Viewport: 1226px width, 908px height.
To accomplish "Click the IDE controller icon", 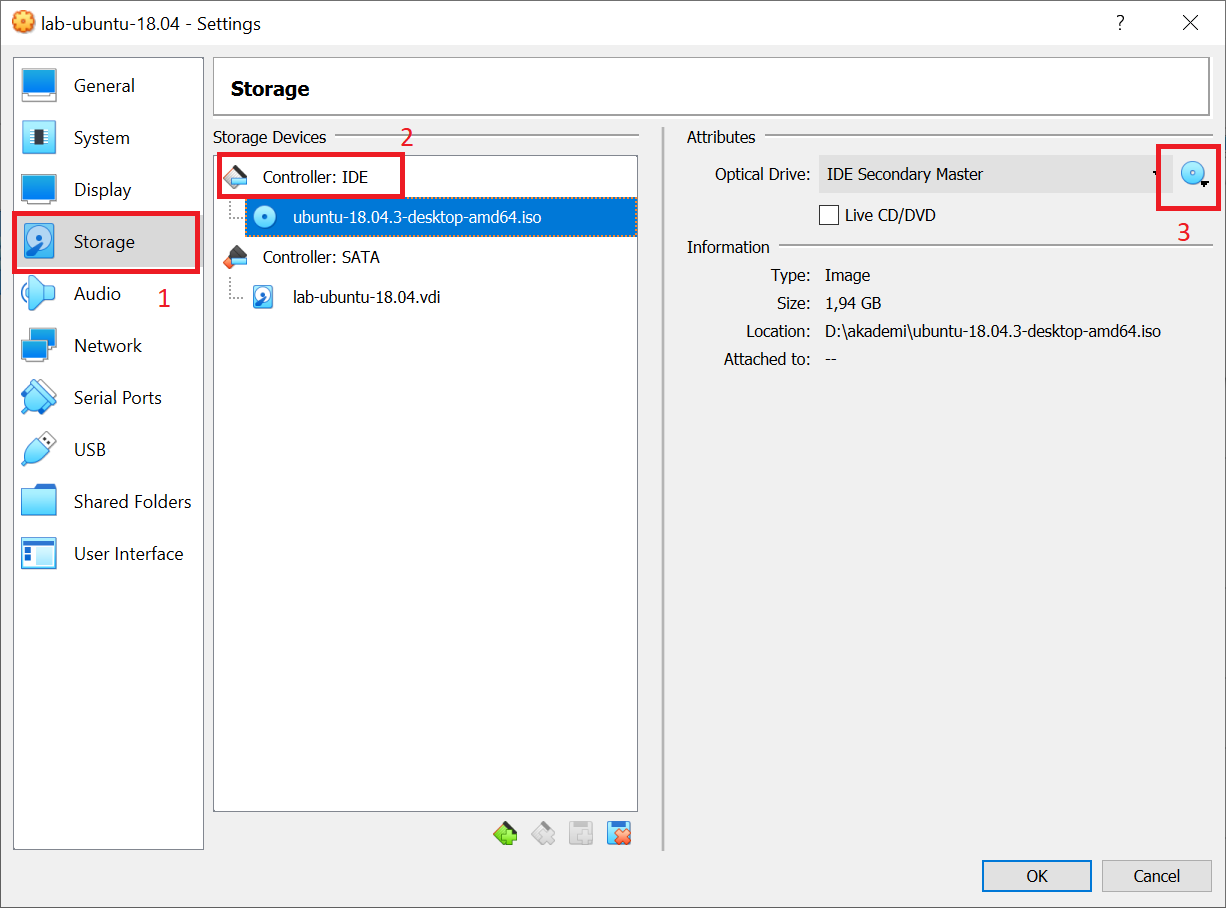I will [235, 177].
